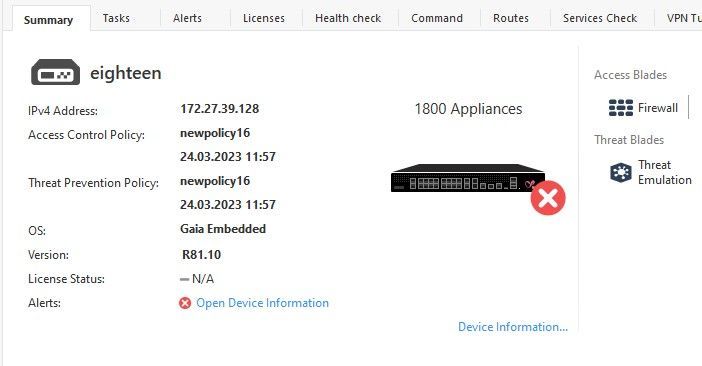Show the Routes tab
702x366 pixels.
tap(511, 18)
